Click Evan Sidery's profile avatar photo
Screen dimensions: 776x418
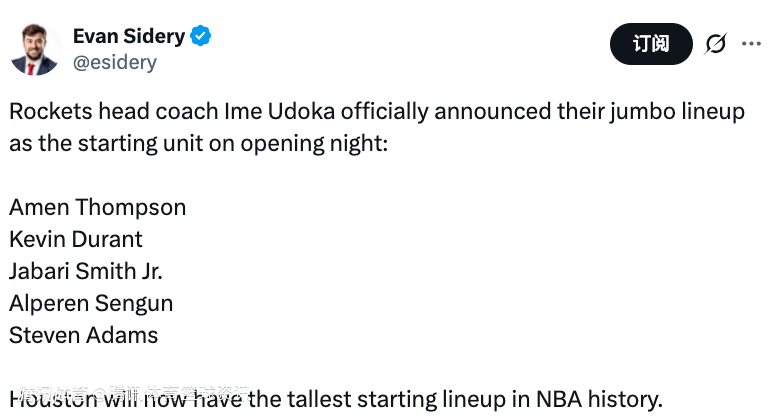point(35,49)
